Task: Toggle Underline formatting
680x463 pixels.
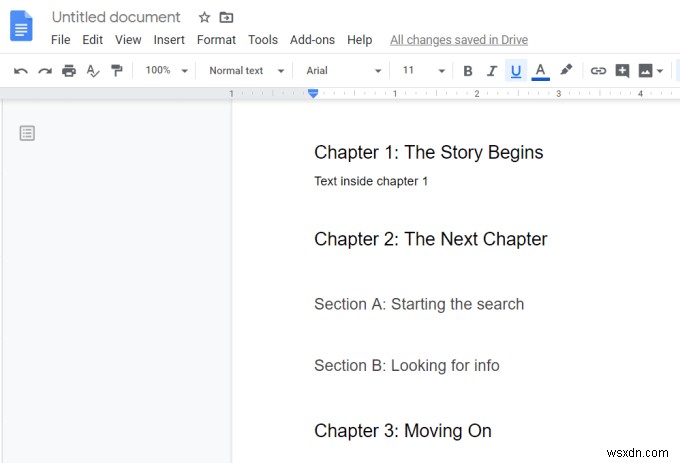Action: pyautogui.click(x=516, y=71)
